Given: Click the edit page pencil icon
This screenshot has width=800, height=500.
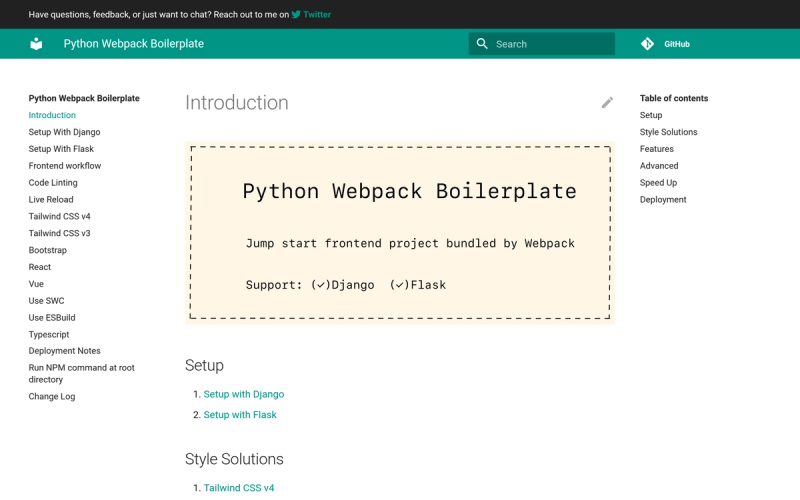Looking at the screenshot, I should click(x=607, y=103).
